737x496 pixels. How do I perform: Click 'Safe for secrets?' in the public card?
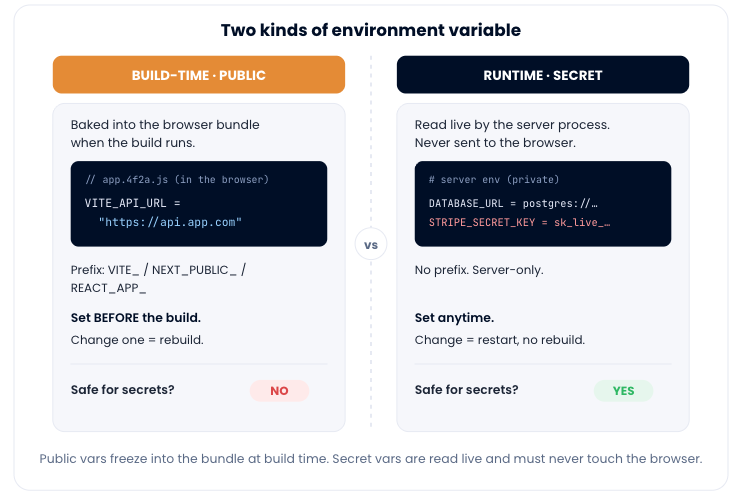tap(123, 390)
